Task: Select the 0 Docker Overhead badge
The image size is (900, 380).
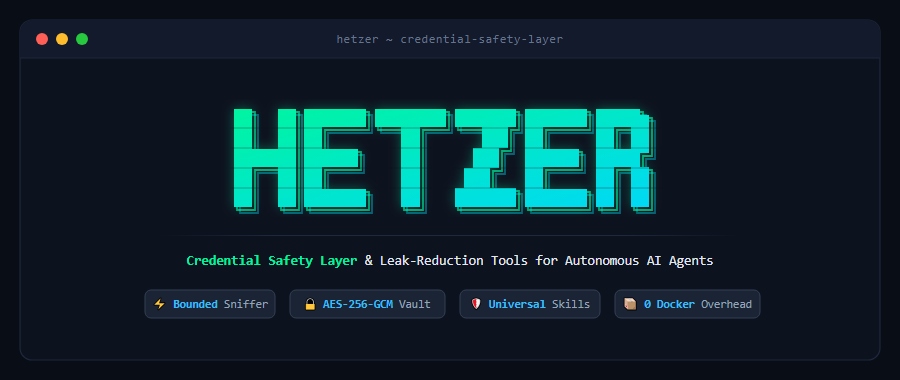Action: pos(688,304)
